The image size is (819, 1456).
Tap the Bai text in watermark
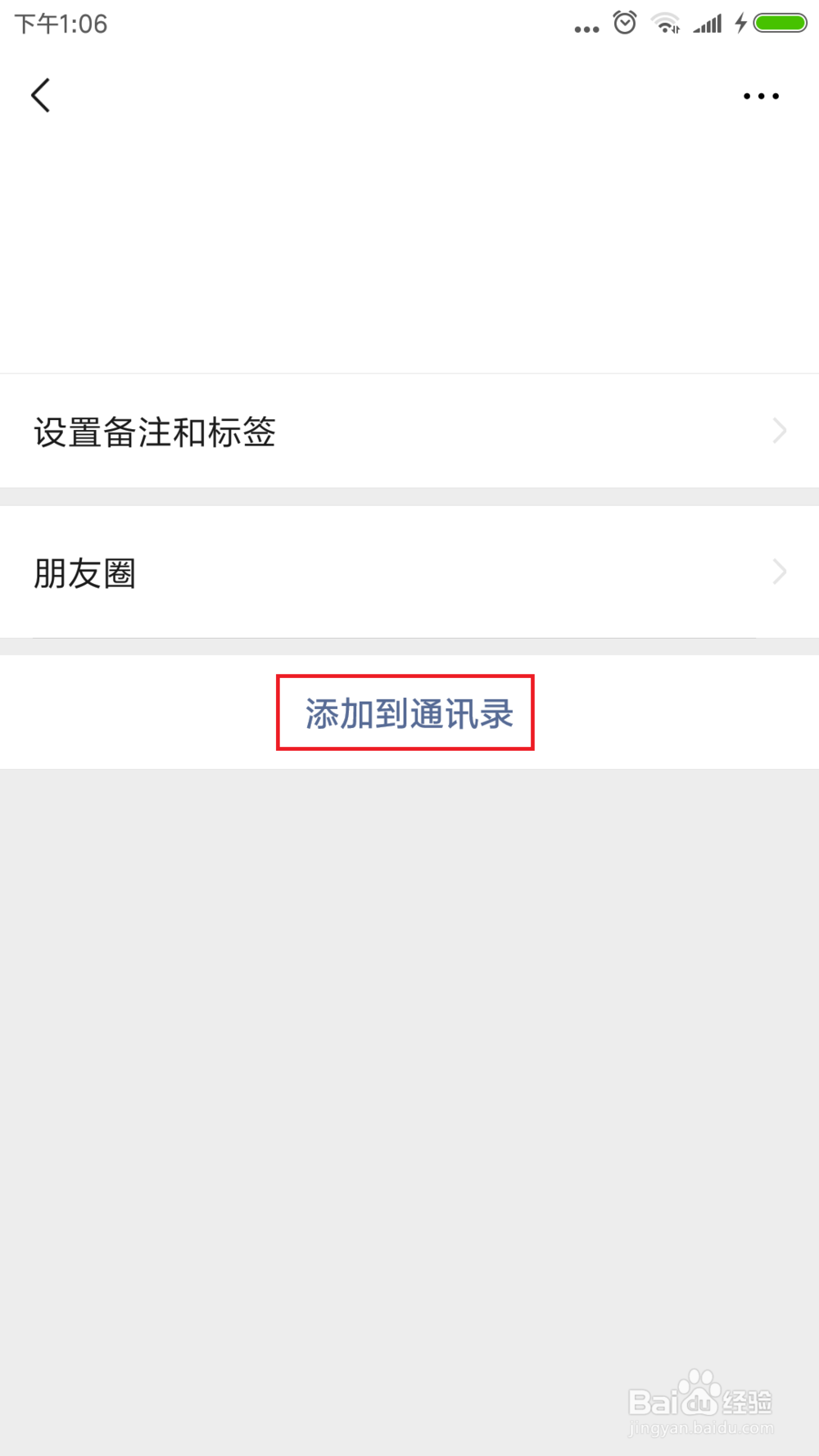(x=654, y=1402)
